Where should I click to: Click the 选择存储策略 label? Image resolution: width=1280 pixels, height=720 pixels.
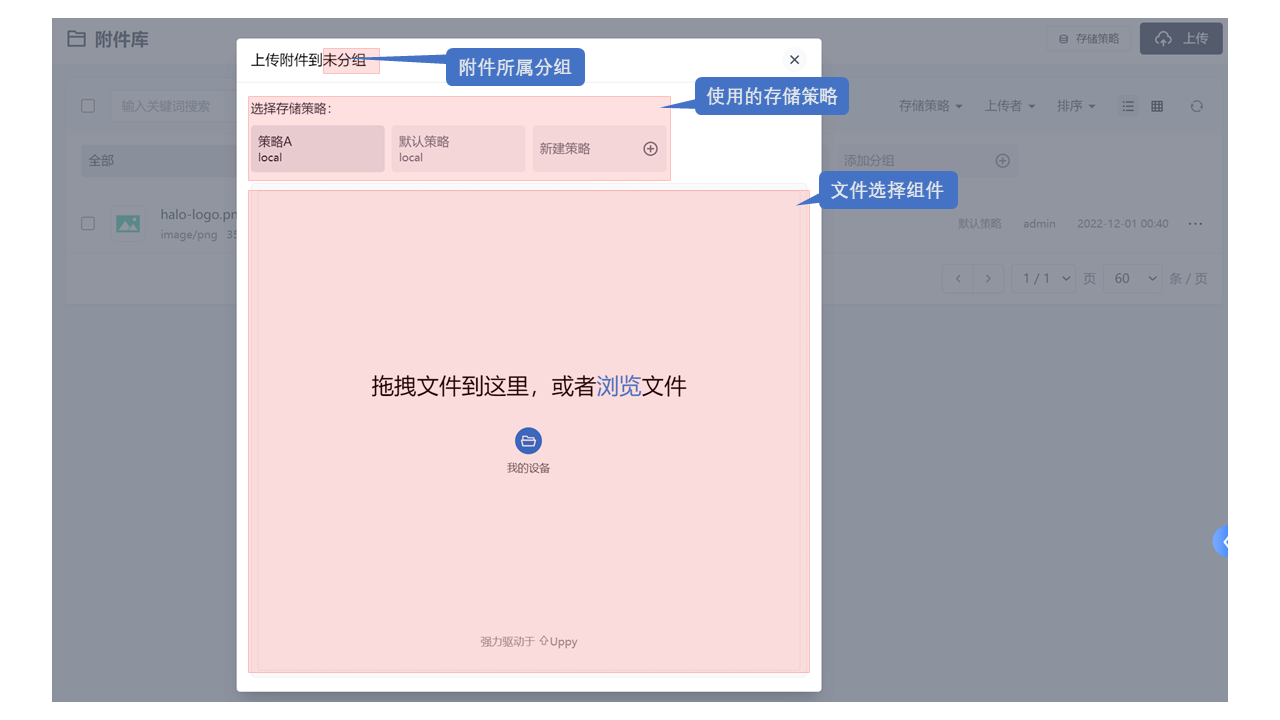tap(291, 108)
